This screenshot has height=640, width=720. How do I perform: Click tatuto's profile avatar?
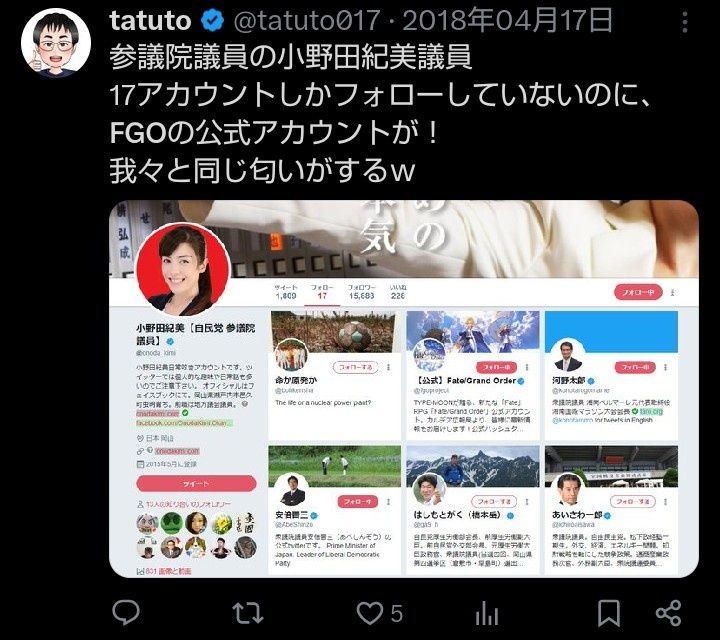56,43
